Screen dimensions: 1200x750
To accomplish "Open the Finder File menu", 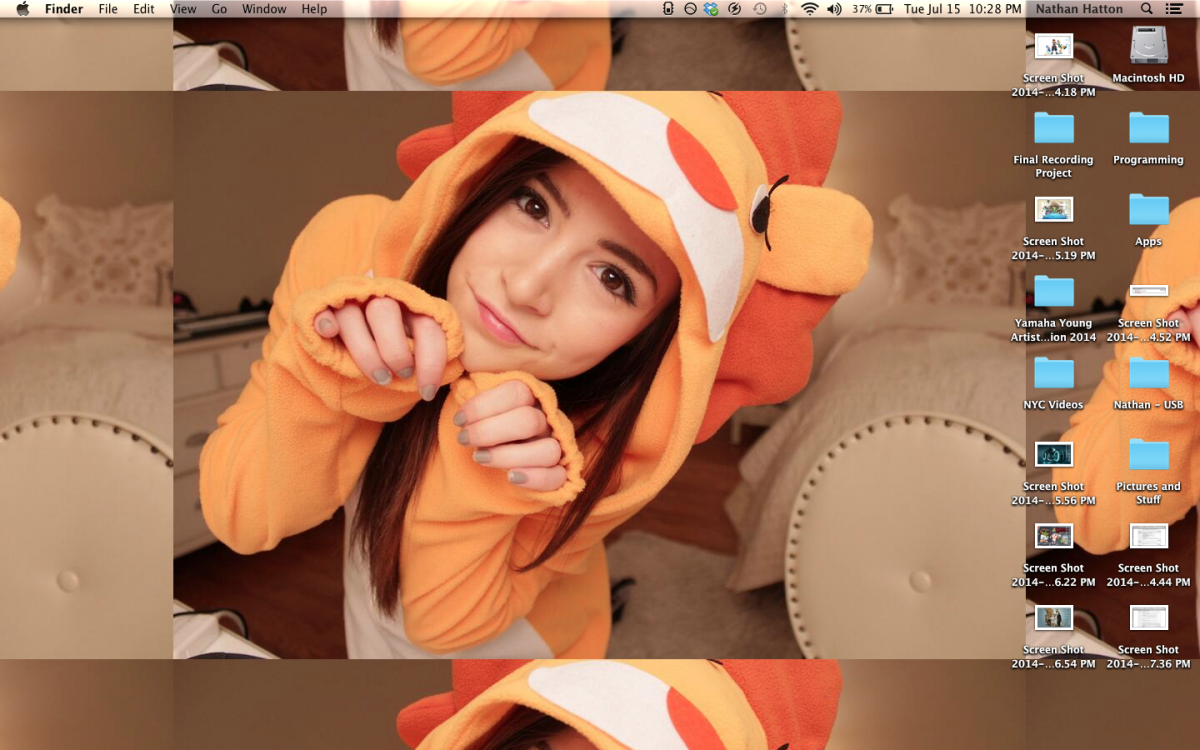I will pyautogui.click(x=108, y=9).
